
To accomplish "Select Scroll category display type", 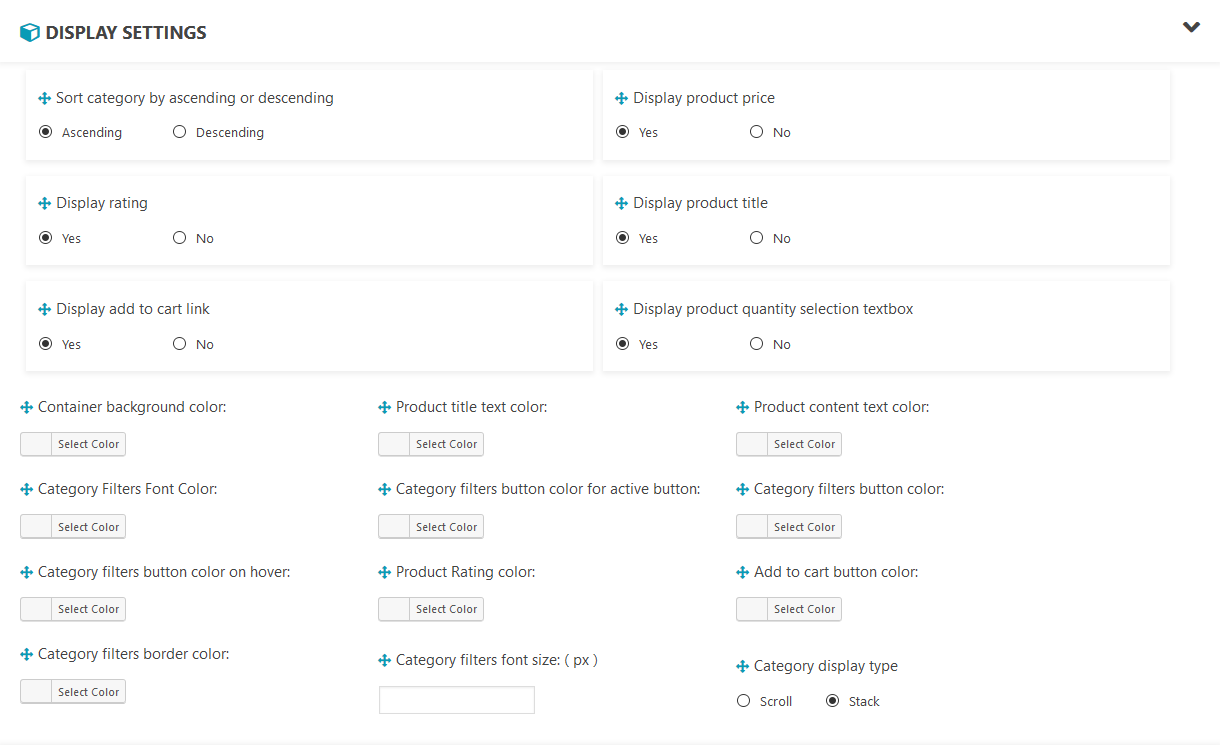I will pos(743,701).
